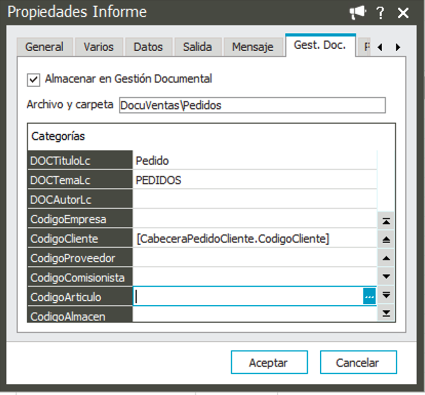Click the [CabeceraPedidoCliente.CodigoCliente] value
This screenshot has width=425, height=395.
(233, 239)
